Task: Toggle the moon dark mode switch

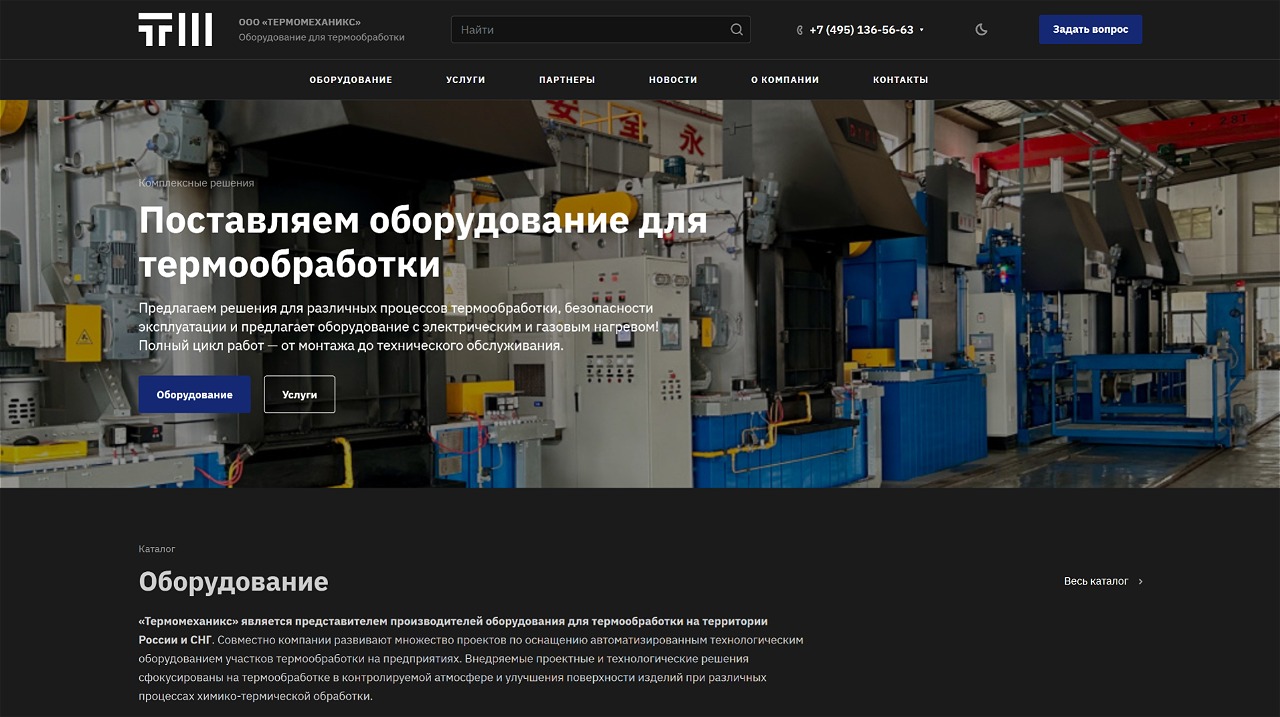Action: point(981,30)
